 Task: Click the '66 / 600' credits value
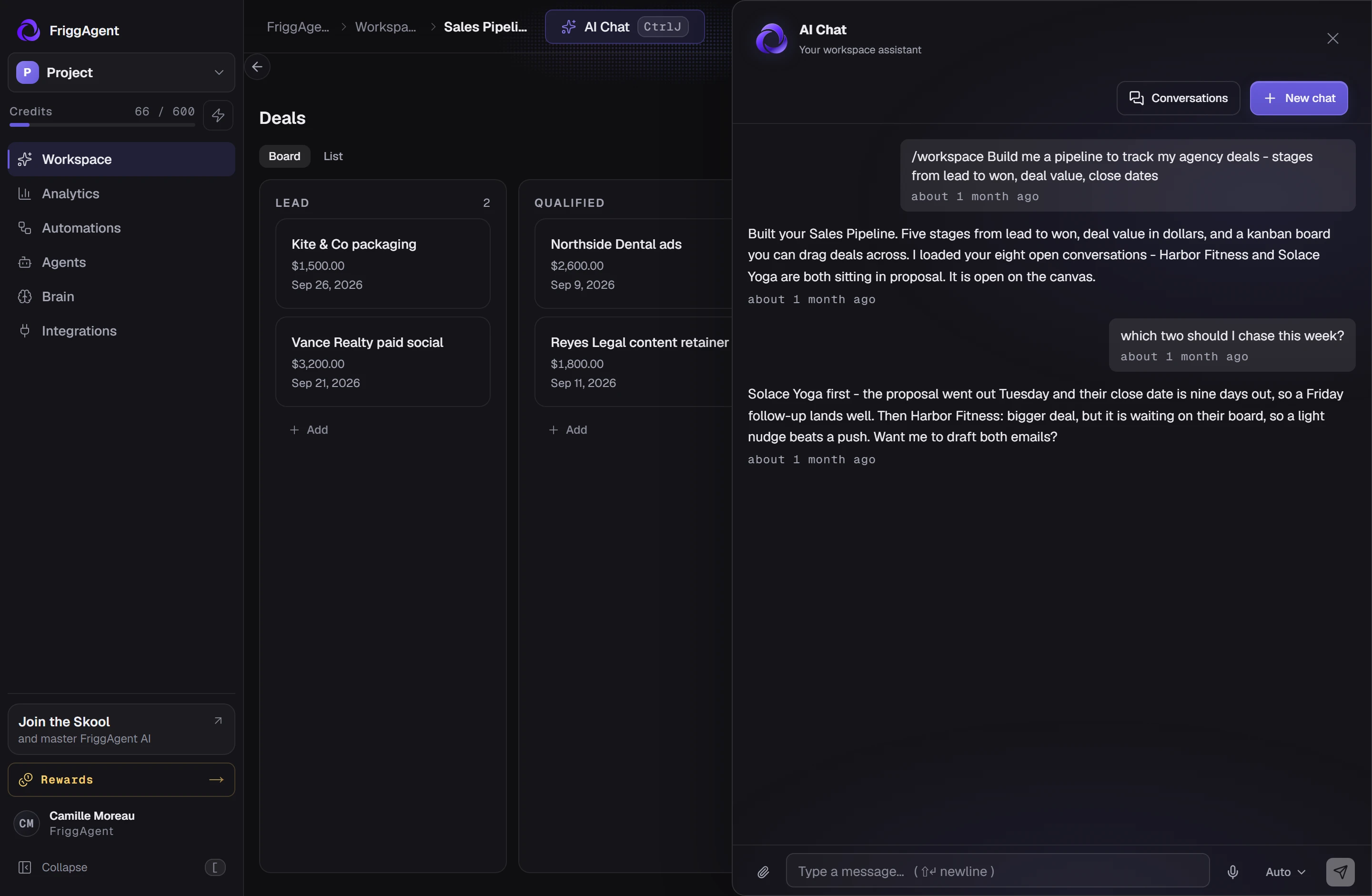(x=164, y=111)
